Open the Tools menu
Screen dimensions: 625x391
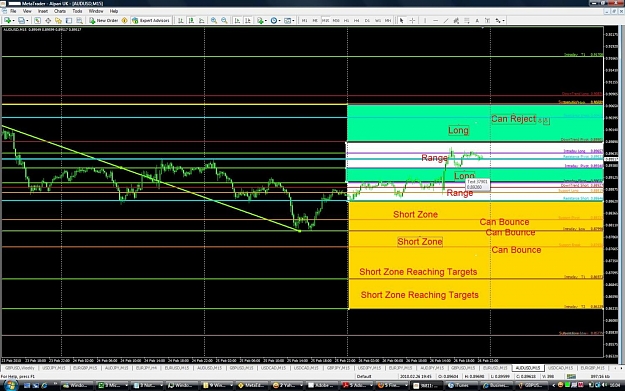tap(77, 11)
